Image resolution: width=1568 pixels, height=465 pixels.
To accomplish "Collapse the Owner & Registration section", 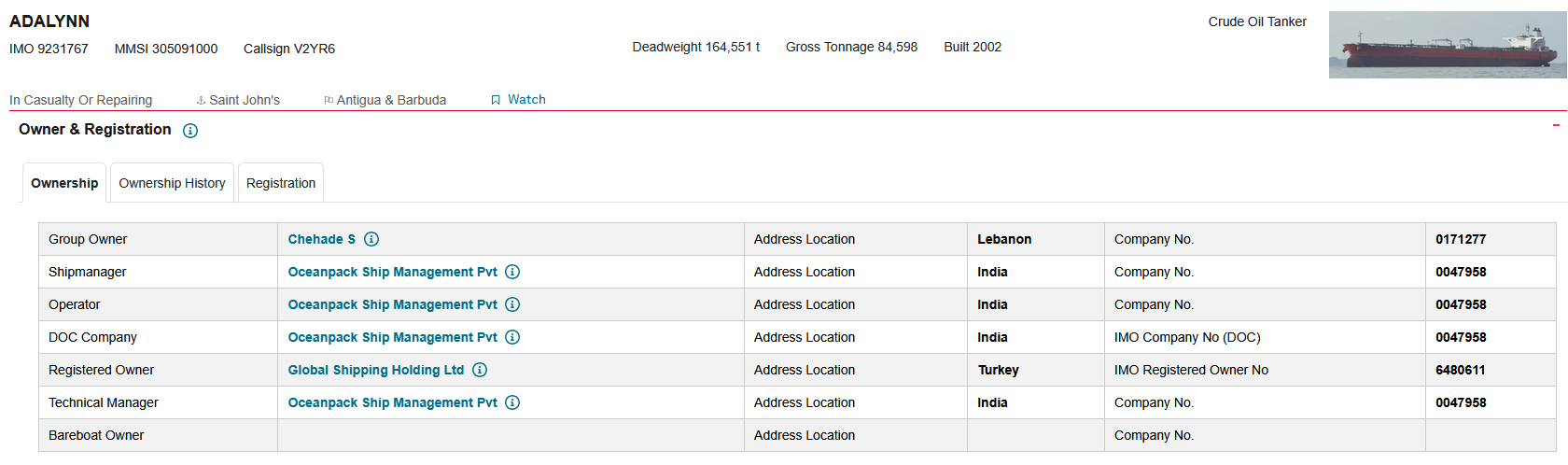I will pos(1556,125).
